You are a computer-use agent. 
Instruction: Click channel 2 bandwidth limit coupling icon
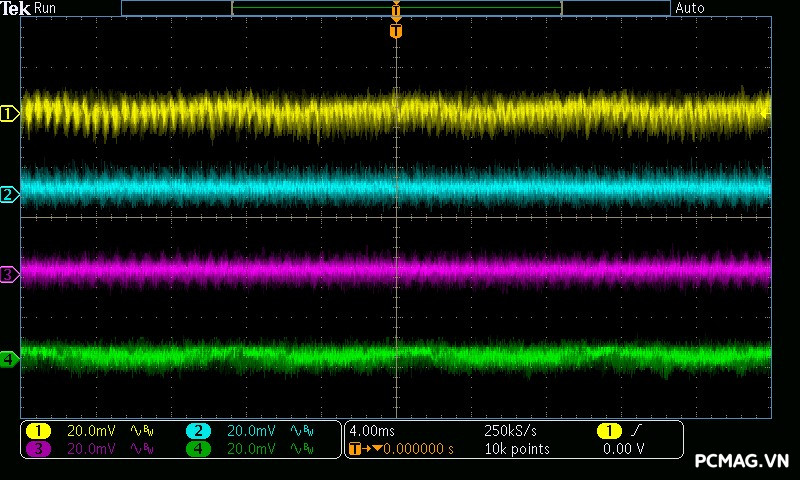coord(301,431)
